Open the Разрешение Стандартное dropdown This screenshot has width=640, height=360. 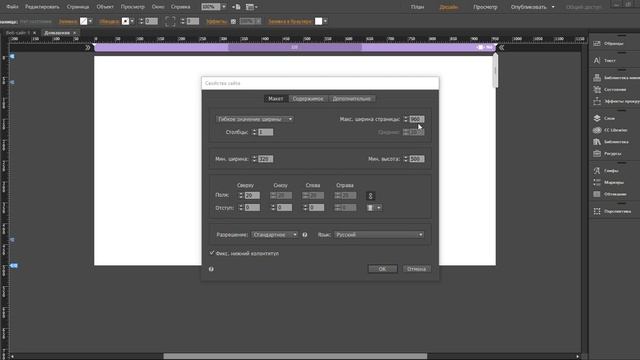pyautogui.click(x=275, y=235)
